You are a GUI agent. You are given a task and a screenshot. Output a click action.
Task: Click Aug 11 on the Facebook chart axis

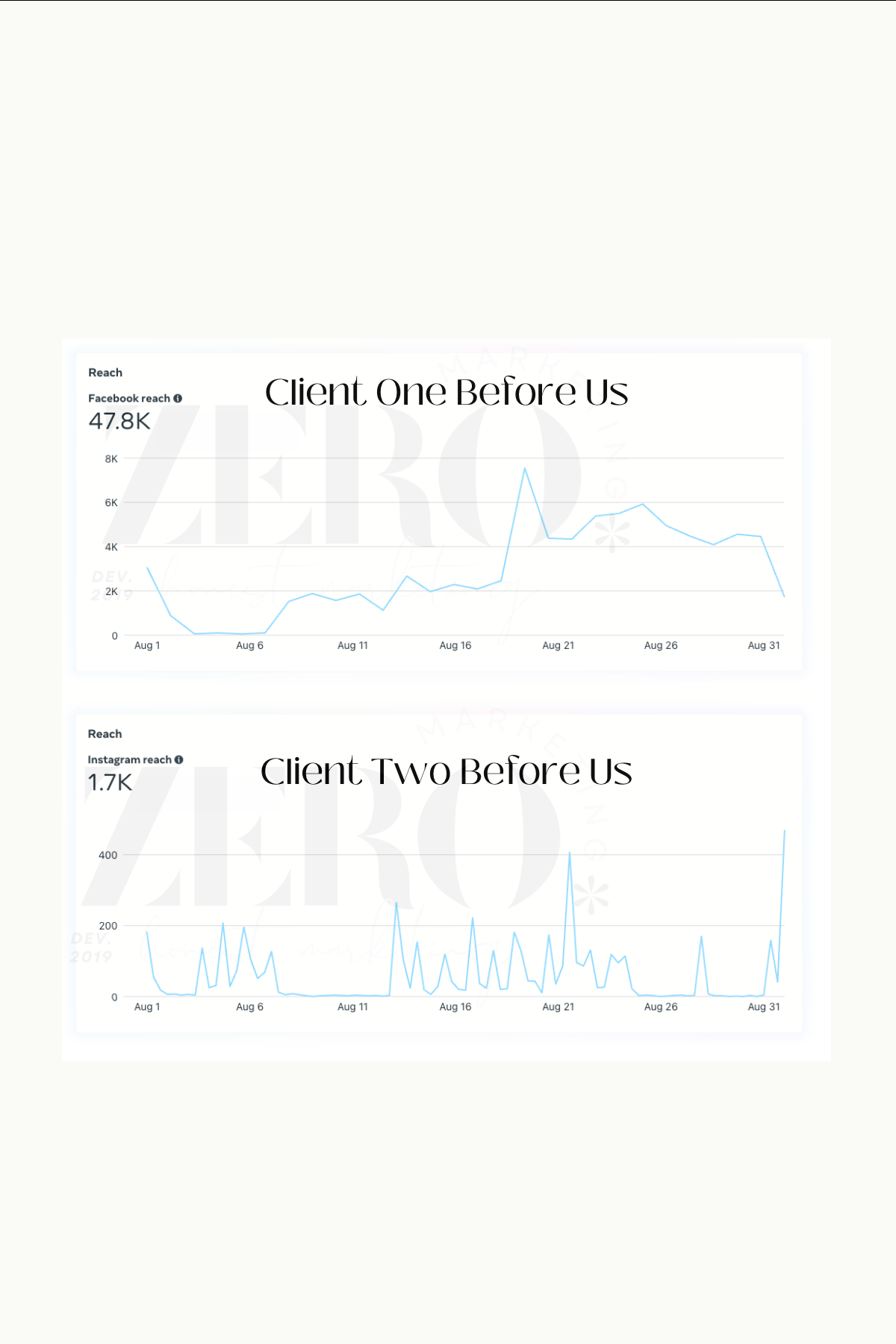352,646
